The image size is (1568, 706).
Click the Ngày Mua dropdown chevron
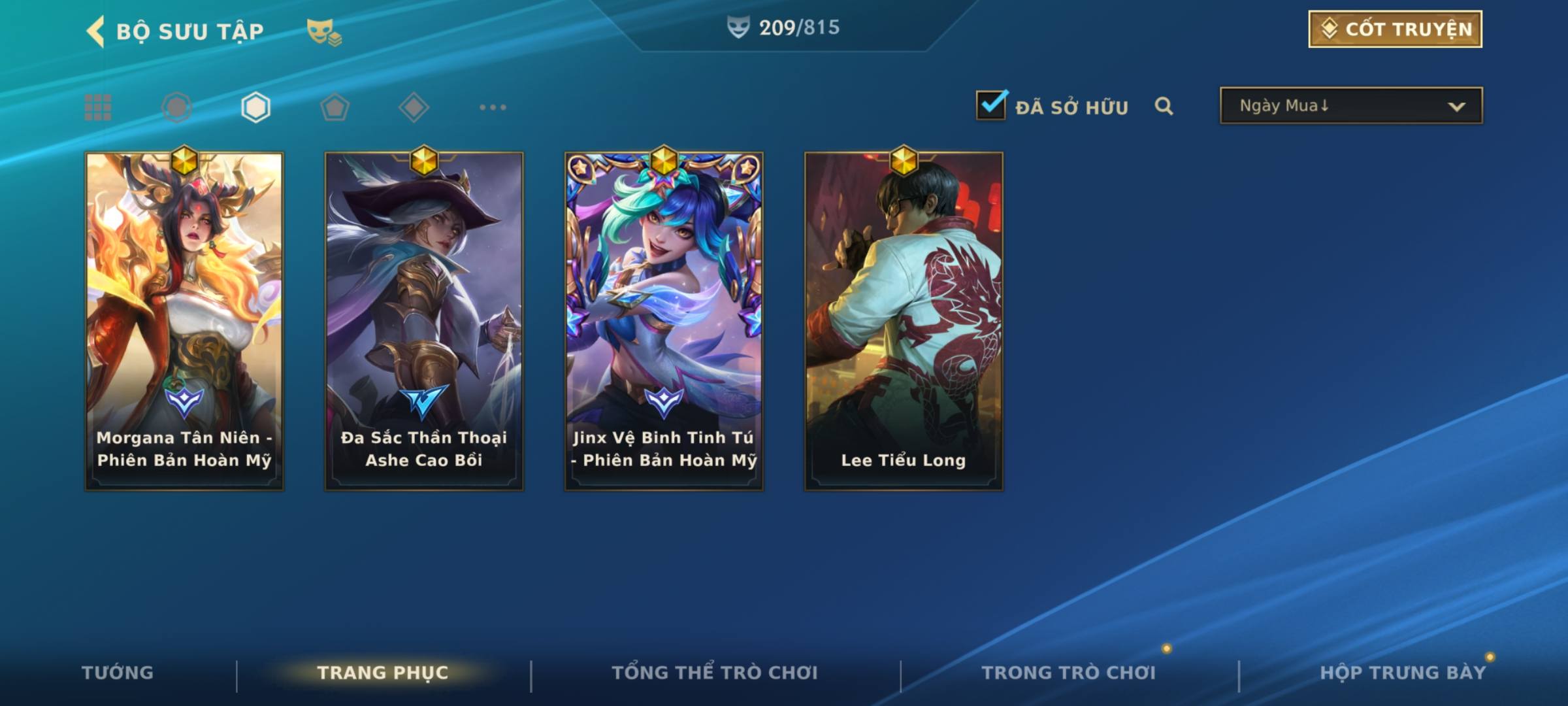click(1456, 107)
